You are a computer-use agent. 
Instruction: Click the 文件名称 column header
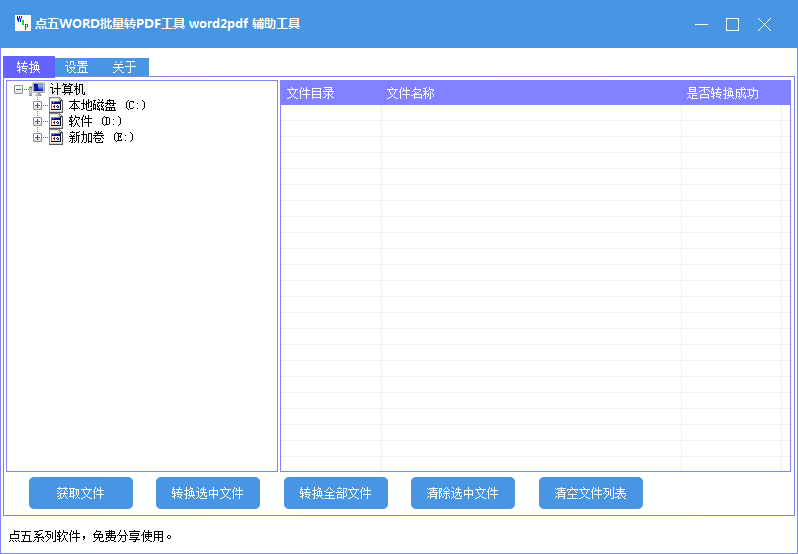(531, 93)
